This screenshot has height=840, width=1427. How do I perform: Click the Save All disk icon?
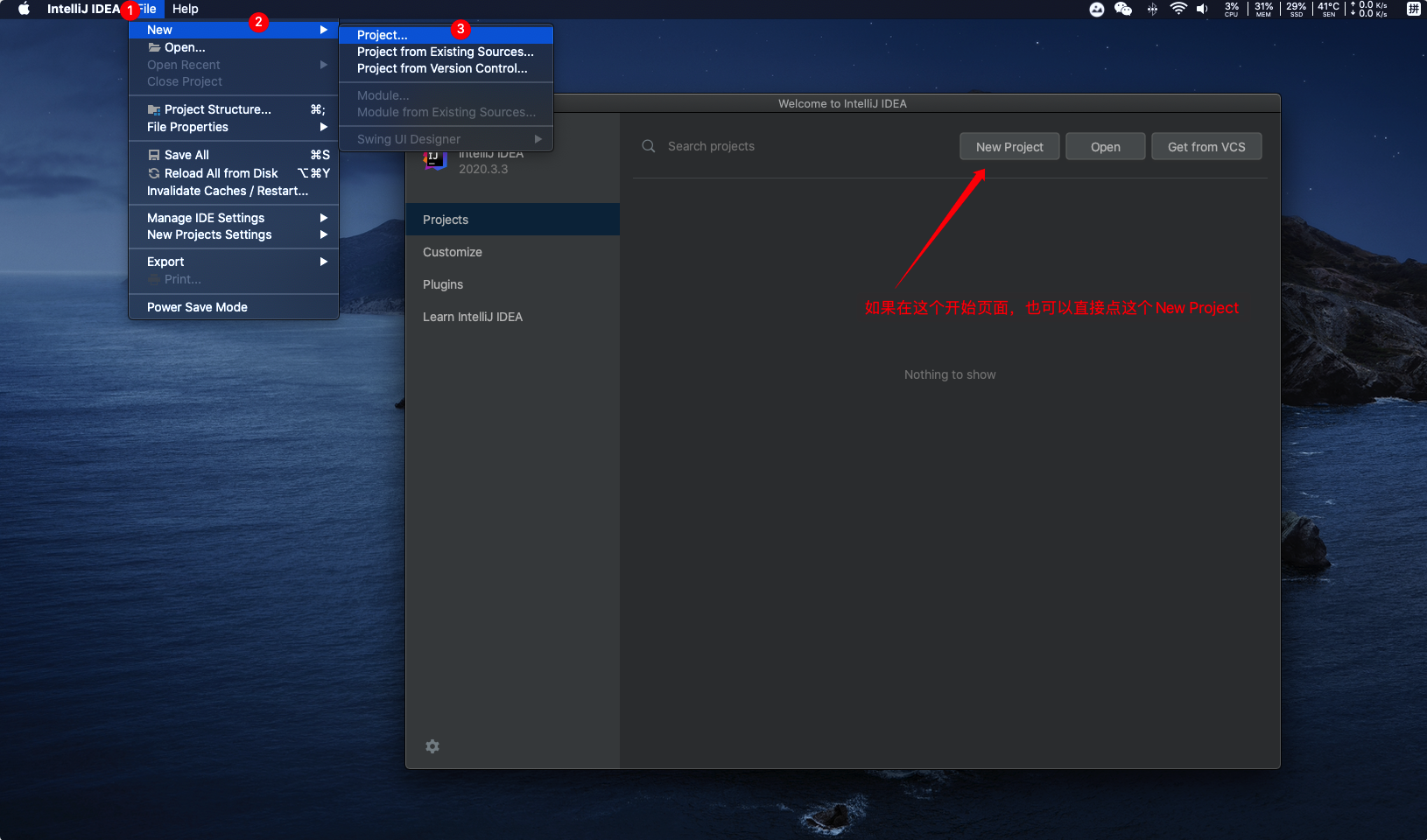pos(154,155)
